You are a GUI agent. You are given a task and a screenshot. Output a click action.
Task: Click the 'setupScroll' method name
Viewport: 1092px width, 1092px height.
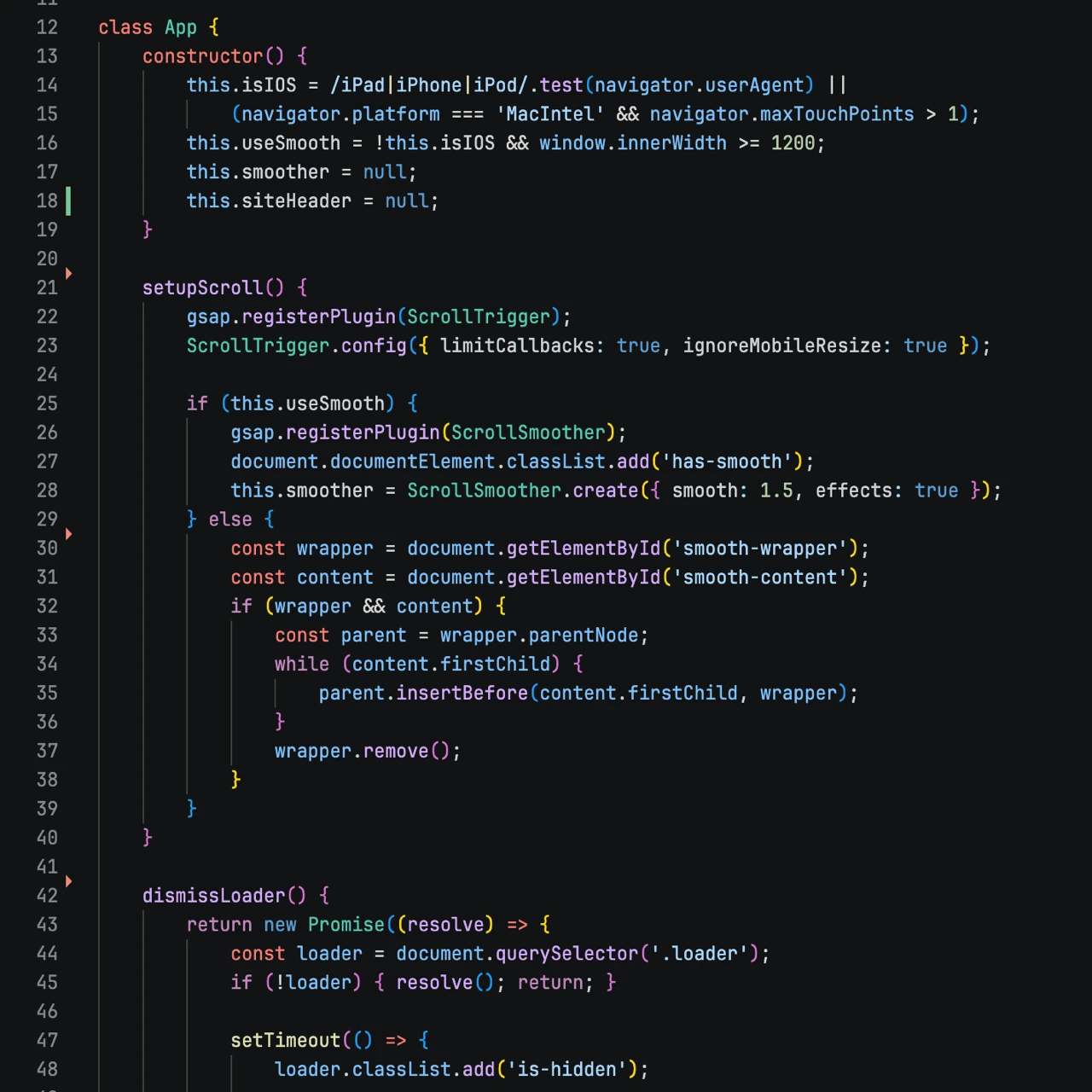203,288
